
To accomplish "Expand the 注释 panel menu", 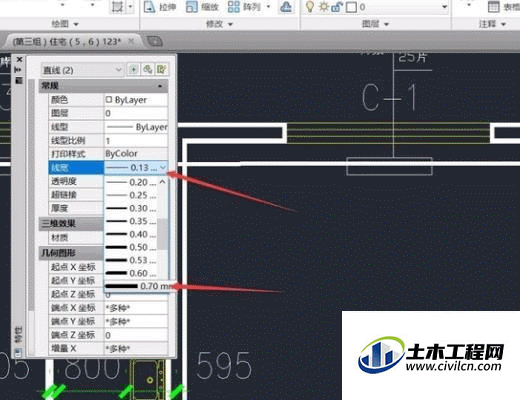I will coord(492,24).
